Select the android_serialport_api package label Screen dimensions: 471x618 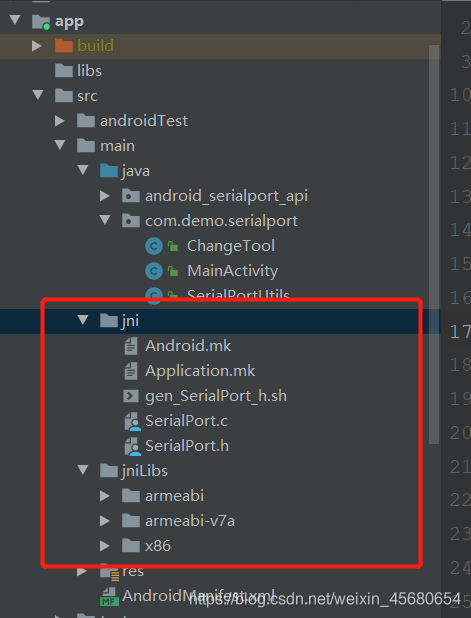coord(226,196)
